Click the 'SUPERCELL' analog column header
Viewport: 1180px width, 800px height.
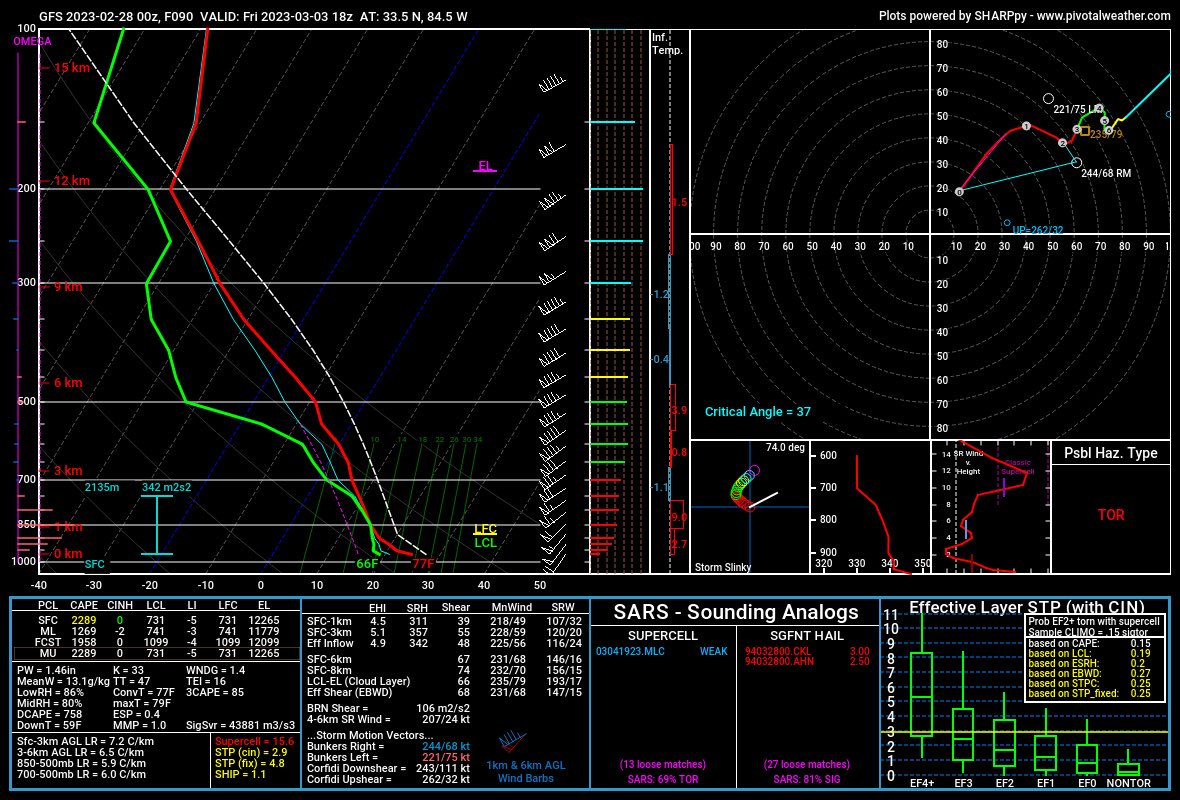point(662,635)
